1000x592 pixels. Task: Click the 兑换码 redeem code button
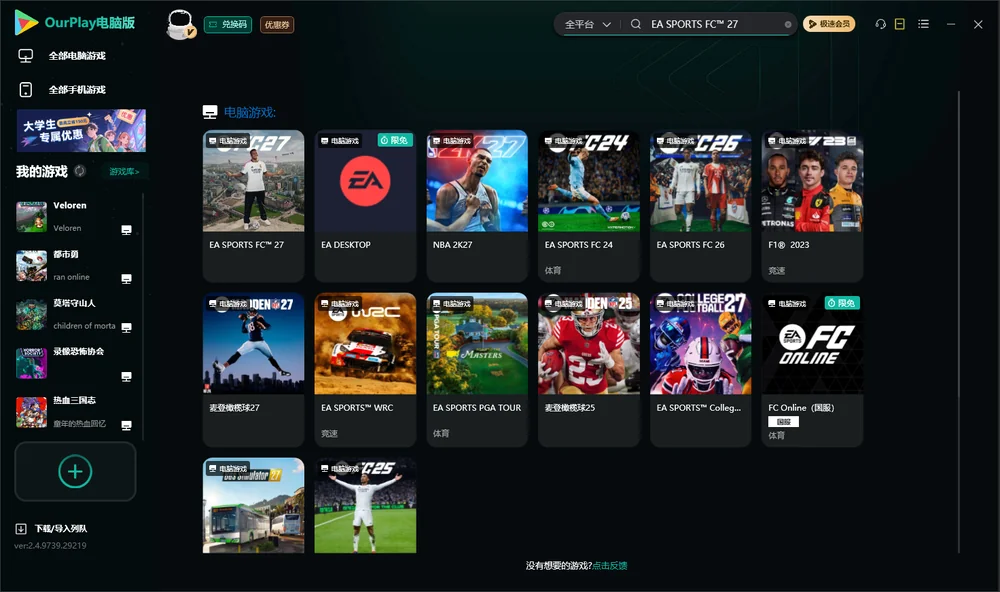[228, 24]
